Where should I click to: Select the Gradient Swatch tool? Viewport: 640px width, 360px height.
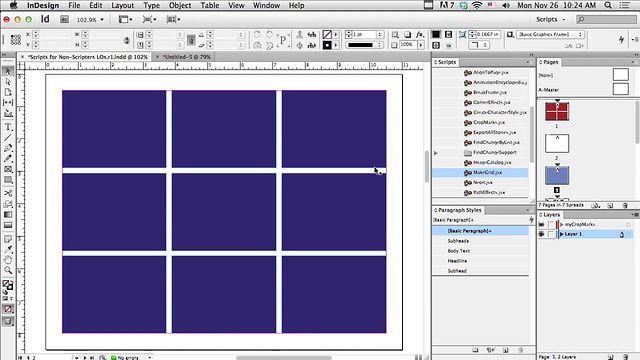pyautogui.click(x=8, y=214)
